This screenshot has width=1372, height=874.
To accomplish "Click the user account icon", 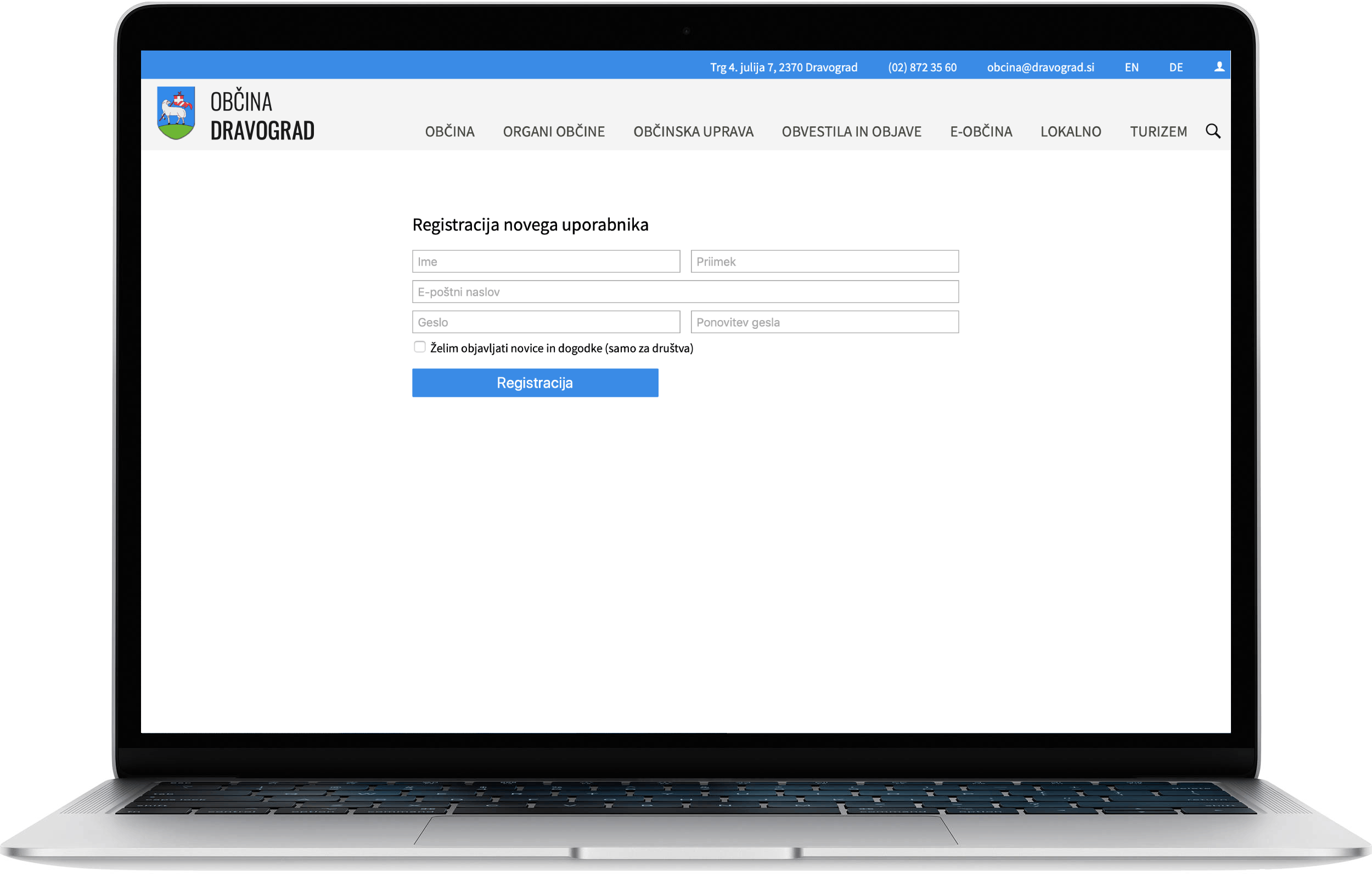I will coord(1219,67).
